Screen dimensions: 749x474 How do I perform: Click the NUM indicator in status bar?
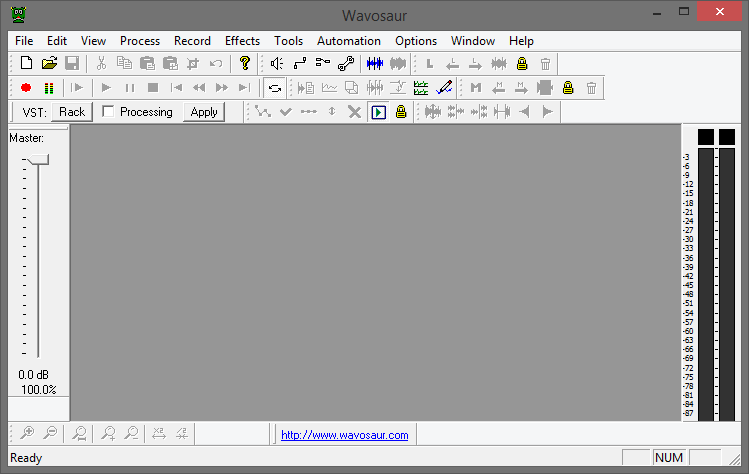pos(669,458)
